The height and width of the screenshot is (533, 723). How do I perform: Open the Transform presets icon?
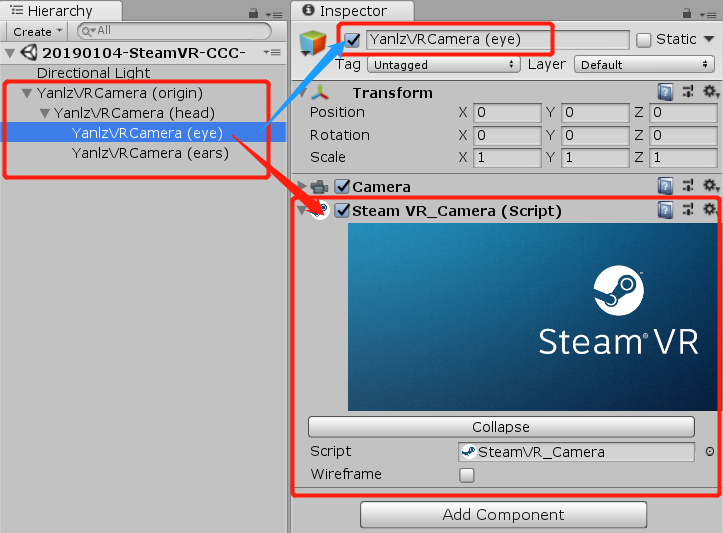(x=687, y=92)
